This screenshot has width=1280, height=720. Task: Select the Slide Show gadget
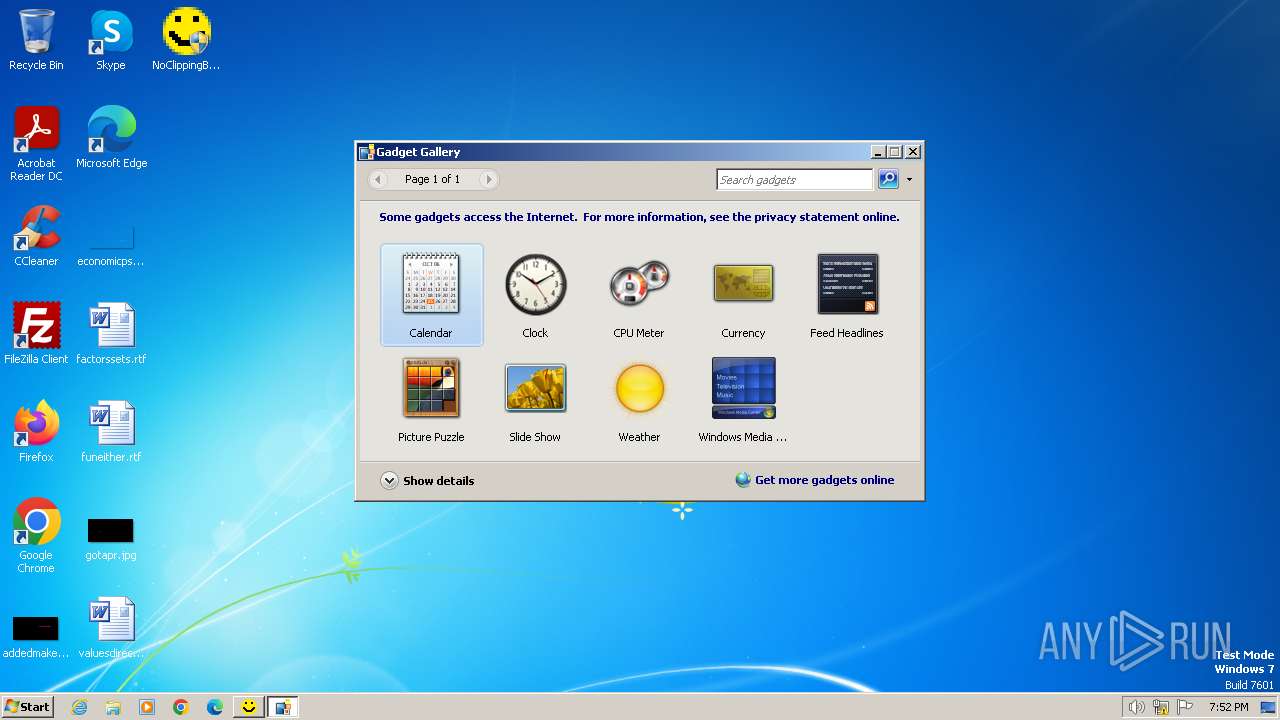click(535, 399)
